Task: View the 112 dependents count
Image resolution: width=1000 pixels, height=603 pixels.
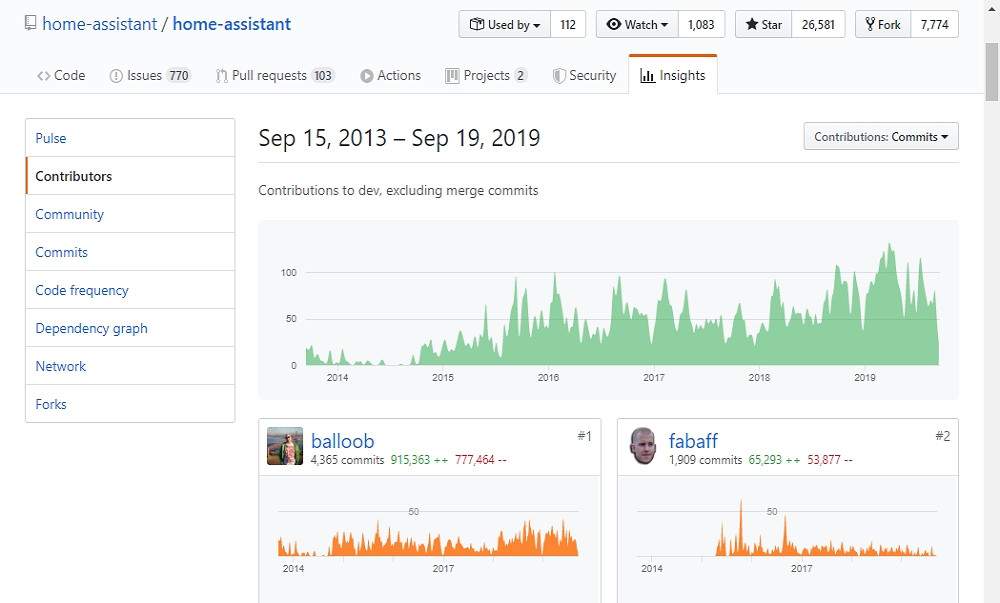Action: pyautogui.click(x=568, y=24)
